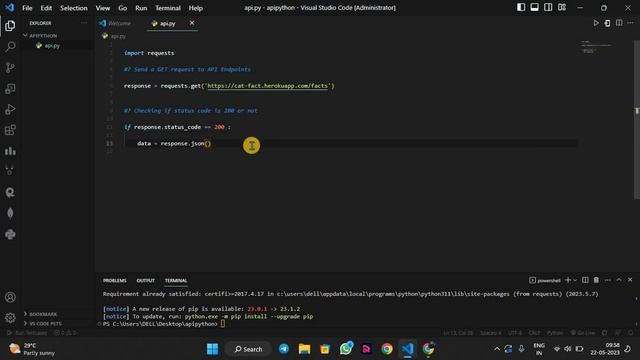Open the bar chart icon view in activity bar

pyautogui.click(x=10, y=151)
